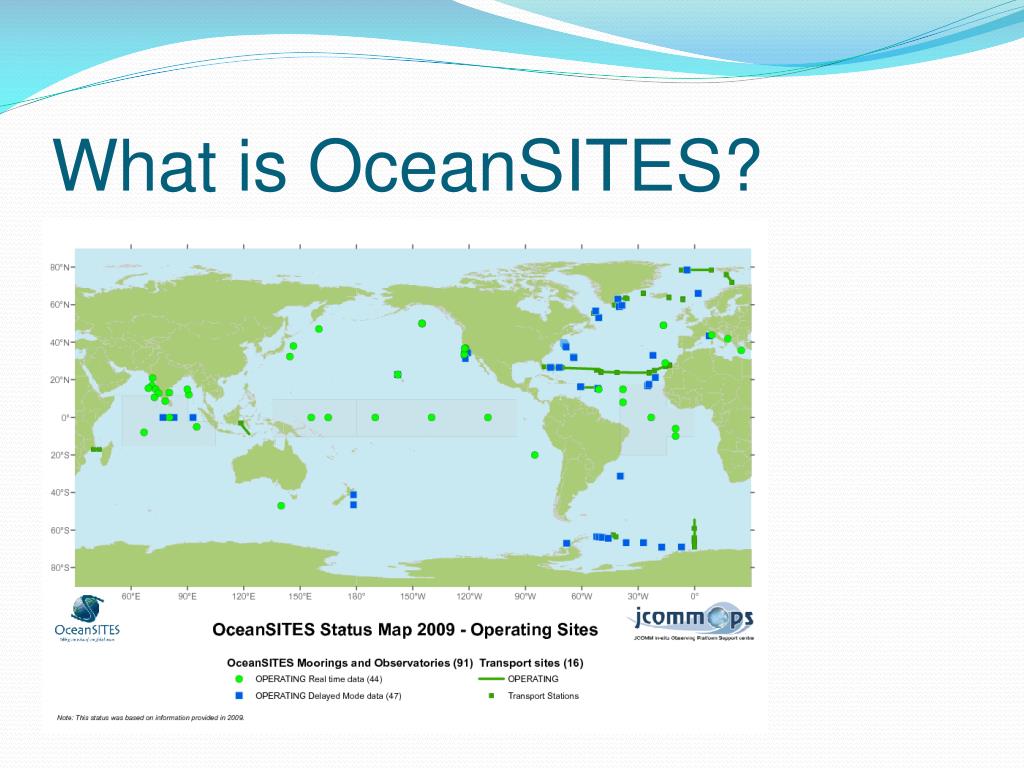1024x768 pixels.
Task: Click the 20°N latitude axis label
Action: [60, 380]
